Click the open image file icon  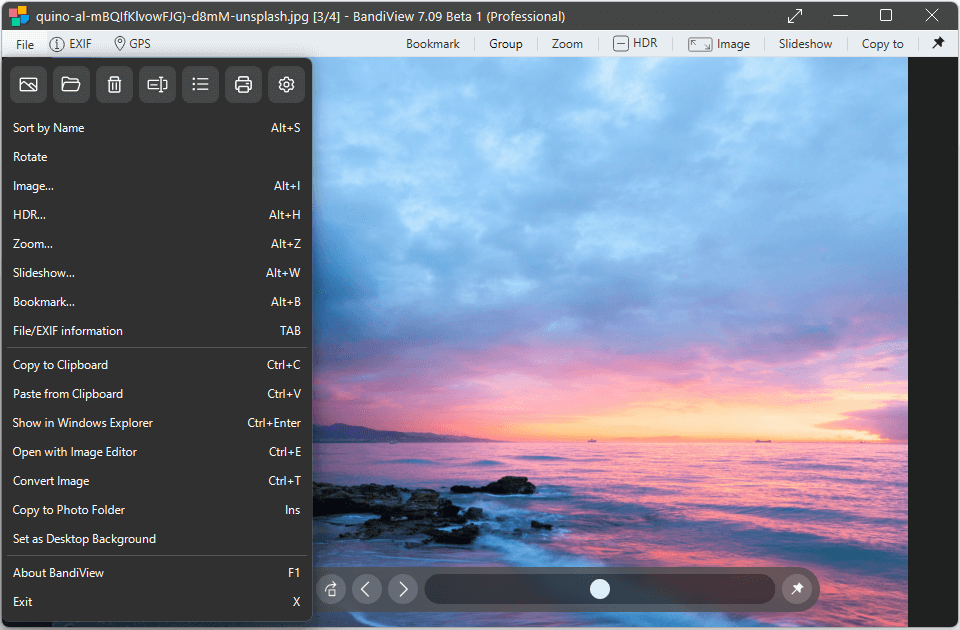point(28,85)
